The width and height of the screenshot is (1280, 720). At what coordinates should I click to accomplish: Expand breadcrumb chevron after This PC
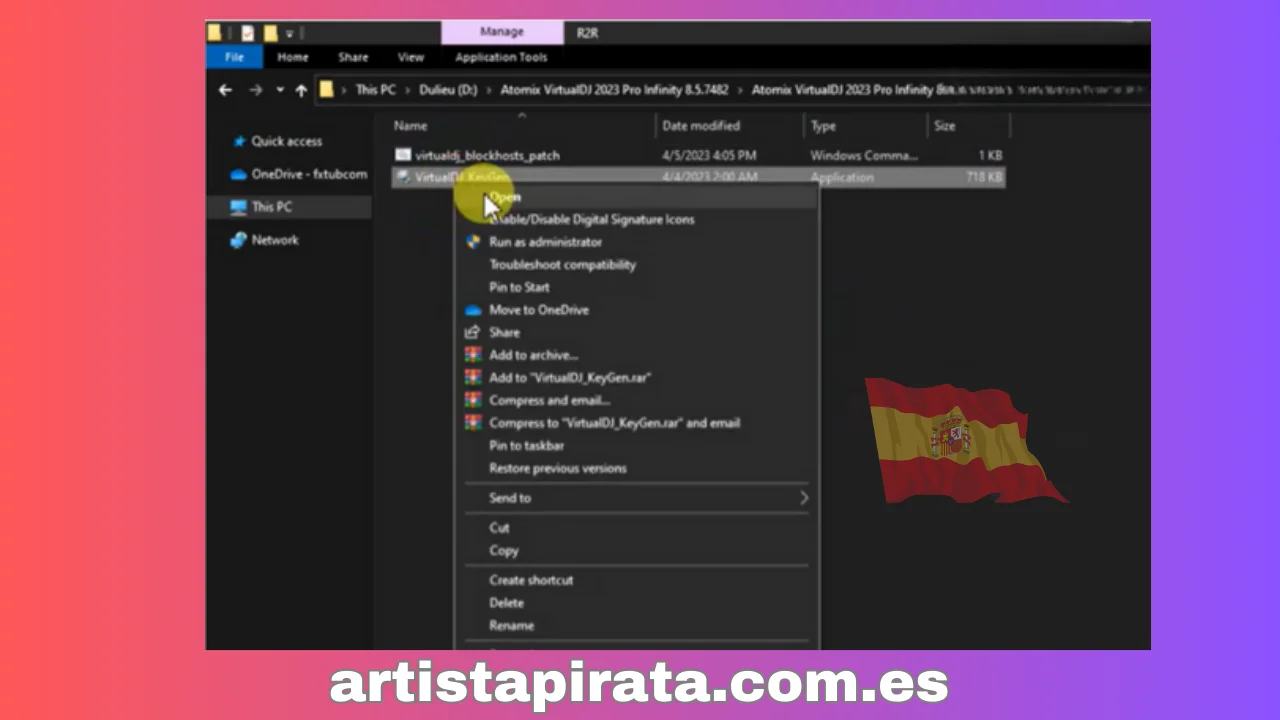(x=407, y=90)
